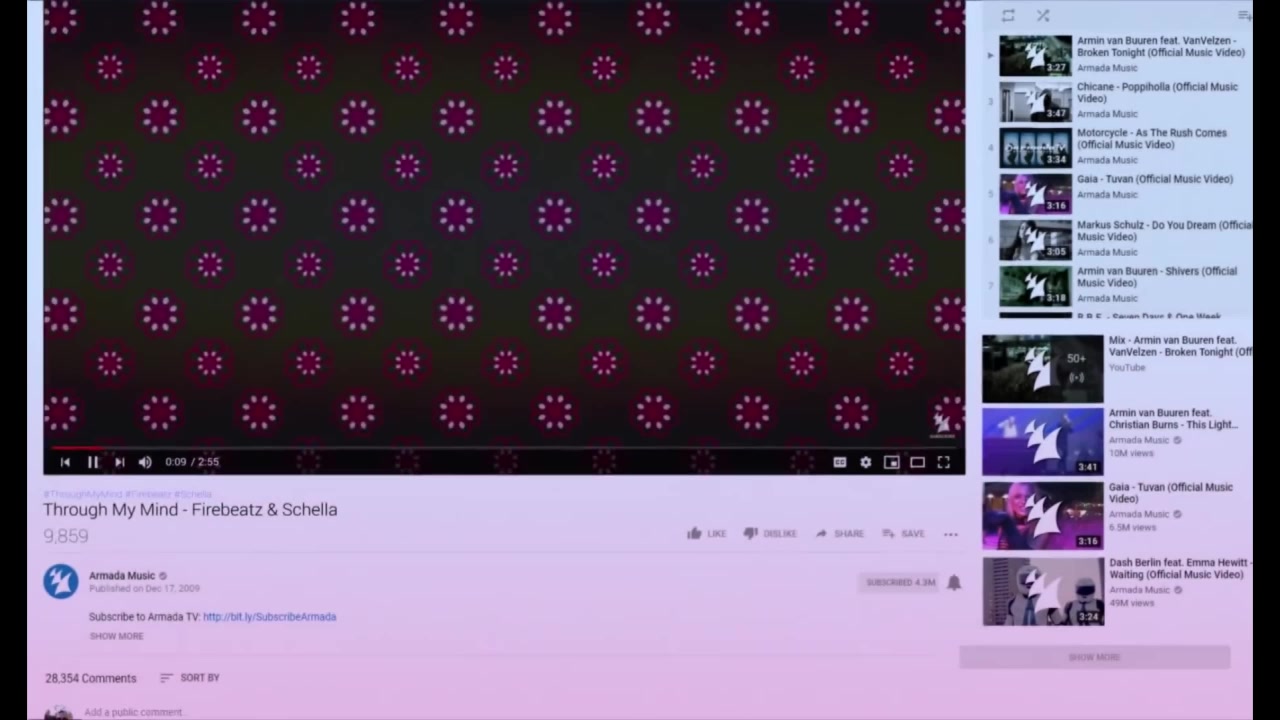Click As The Rush Comes thumbnail (3:34)

pyautogui.click(x=1036, y=147)
